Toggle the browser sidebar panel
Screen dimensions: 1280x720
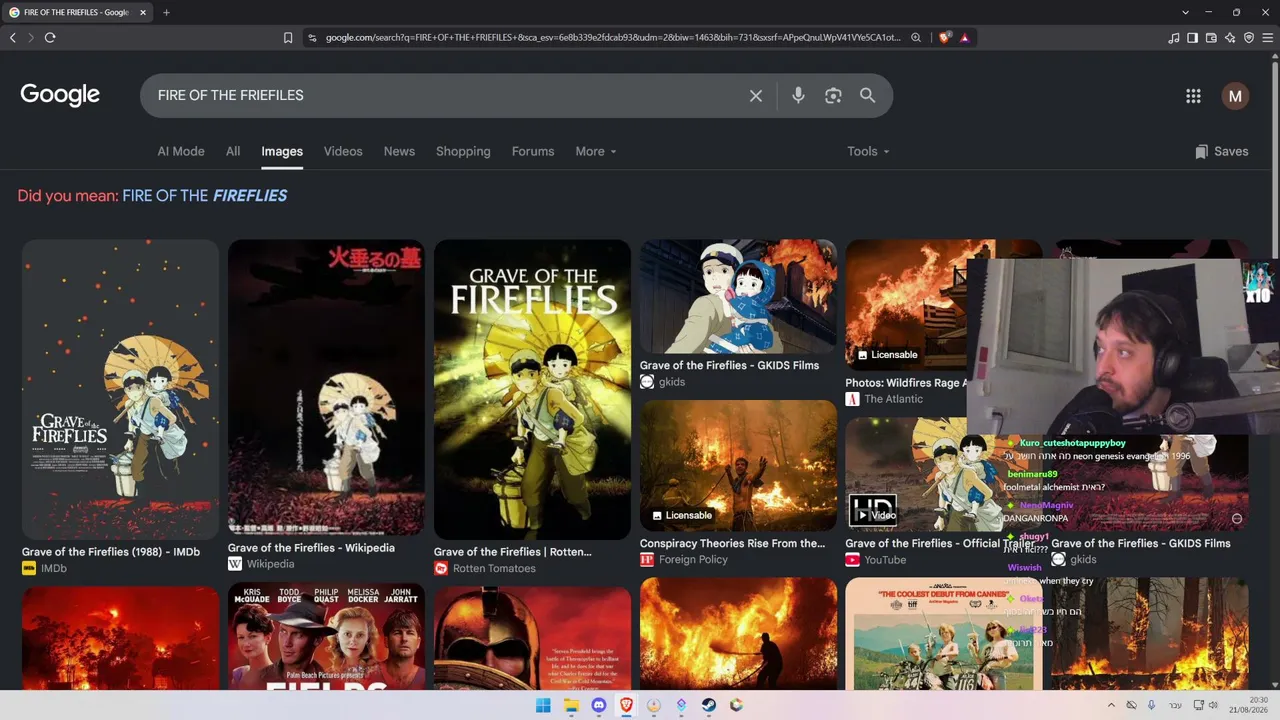tap(1192, 38)
